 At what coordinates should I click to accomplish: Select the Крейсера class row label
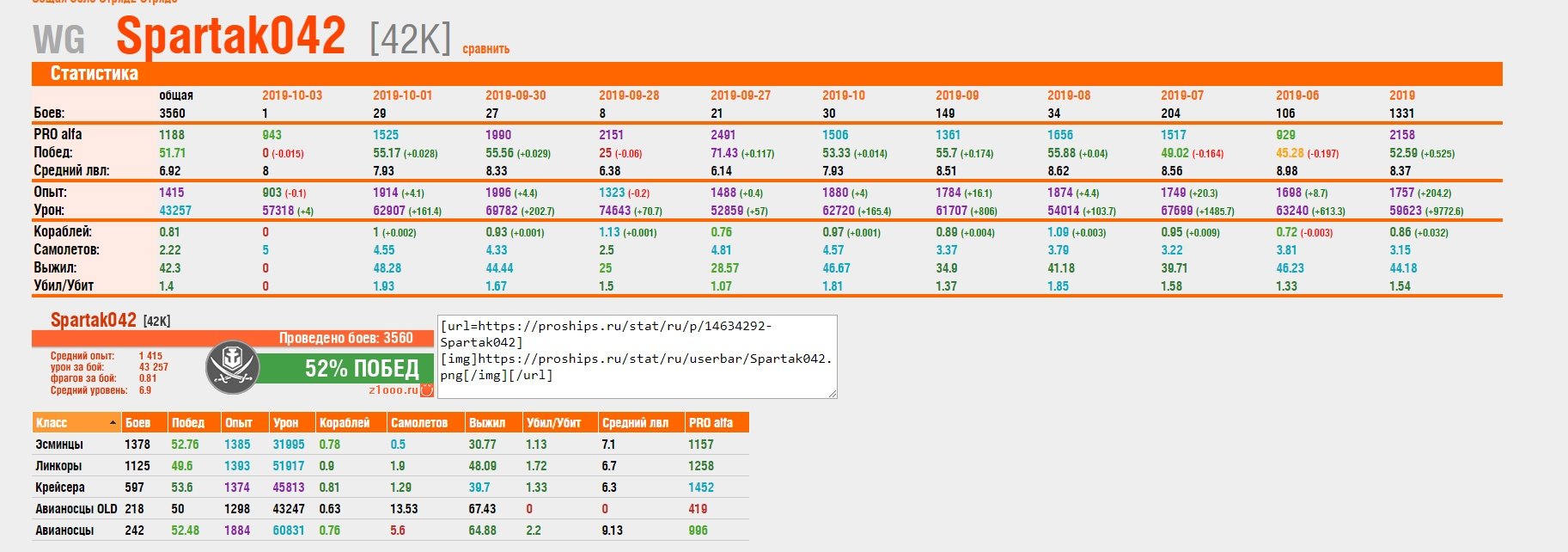pos(60,488)
